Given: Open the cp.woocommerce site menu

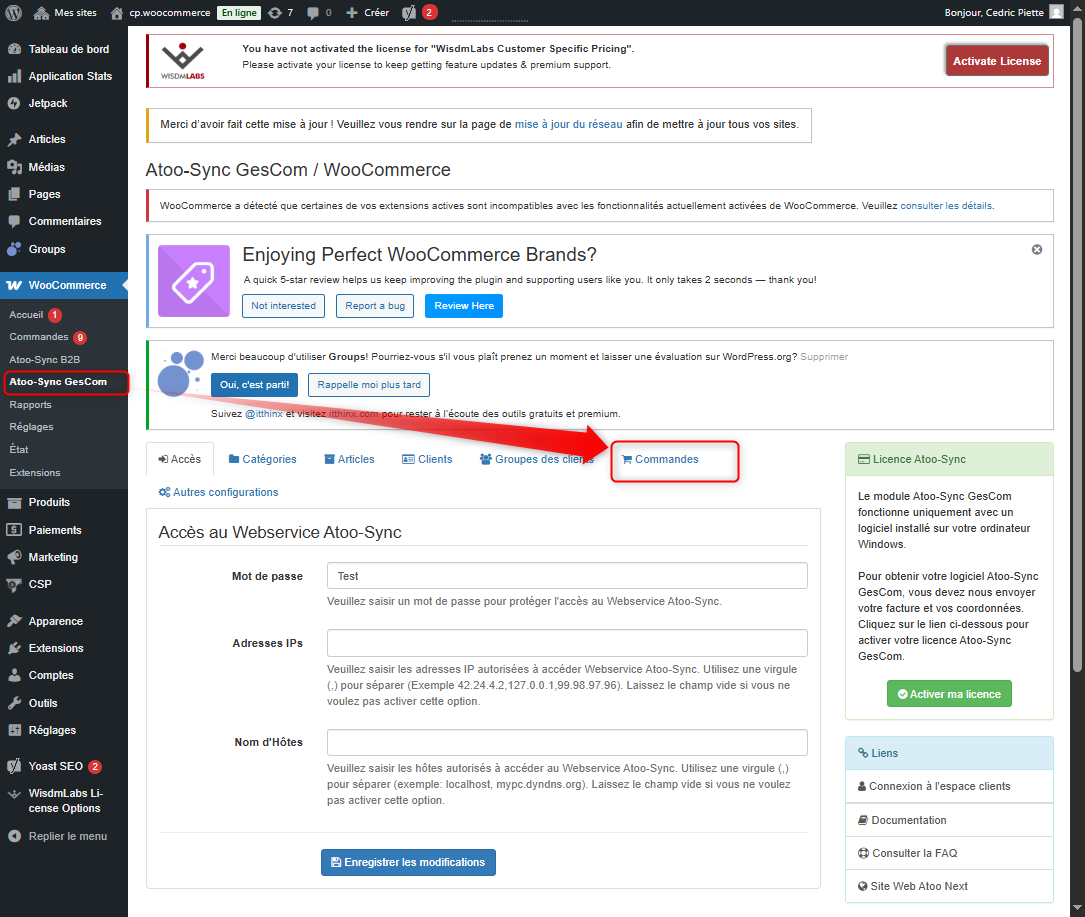Looking at the screenshot, I should (x=161, y=12).
